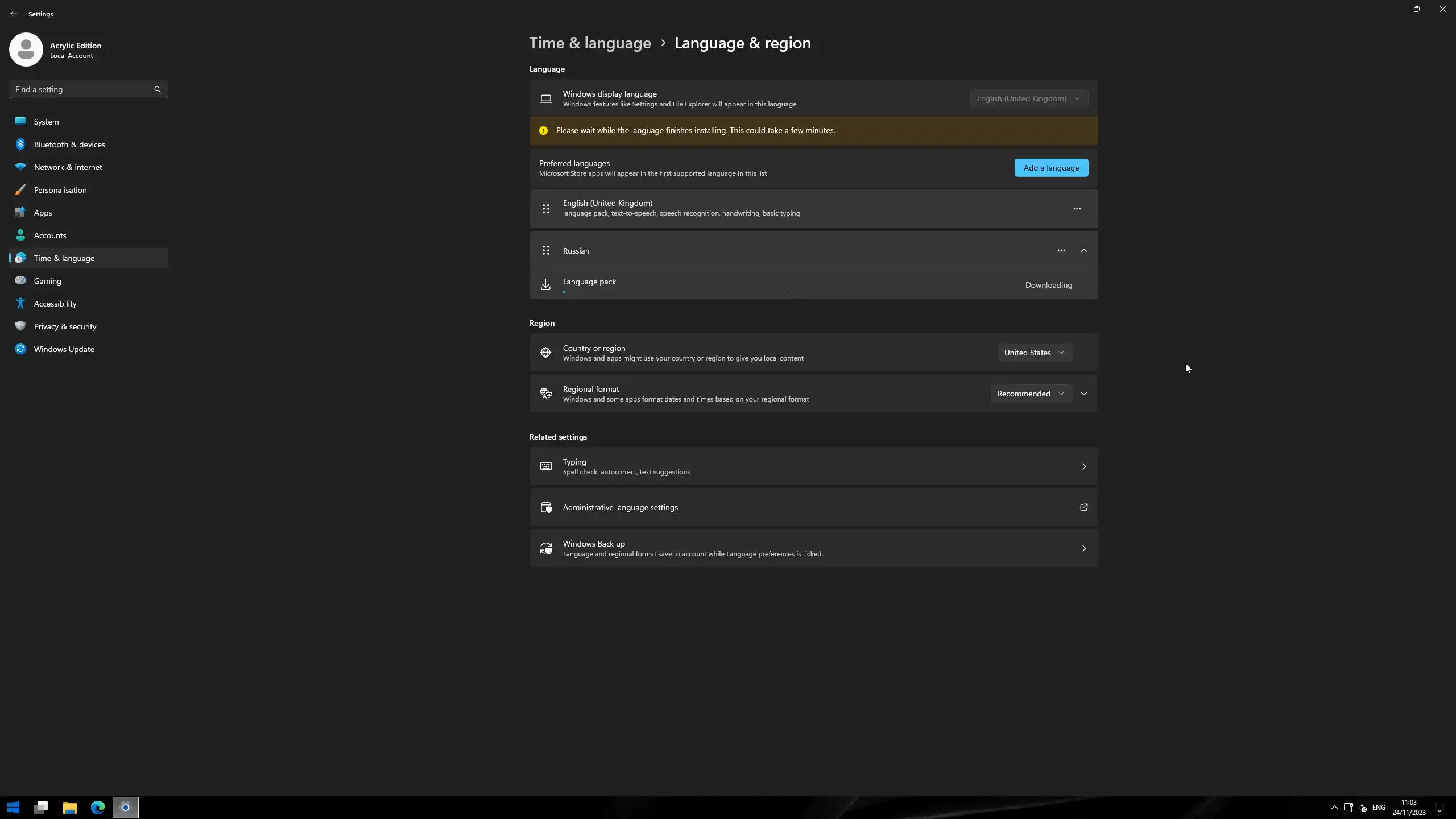Open Administrative language settings external link
Image resolution: width=1456 pixels, height=819 pixels.
(x=1083, y=507)
